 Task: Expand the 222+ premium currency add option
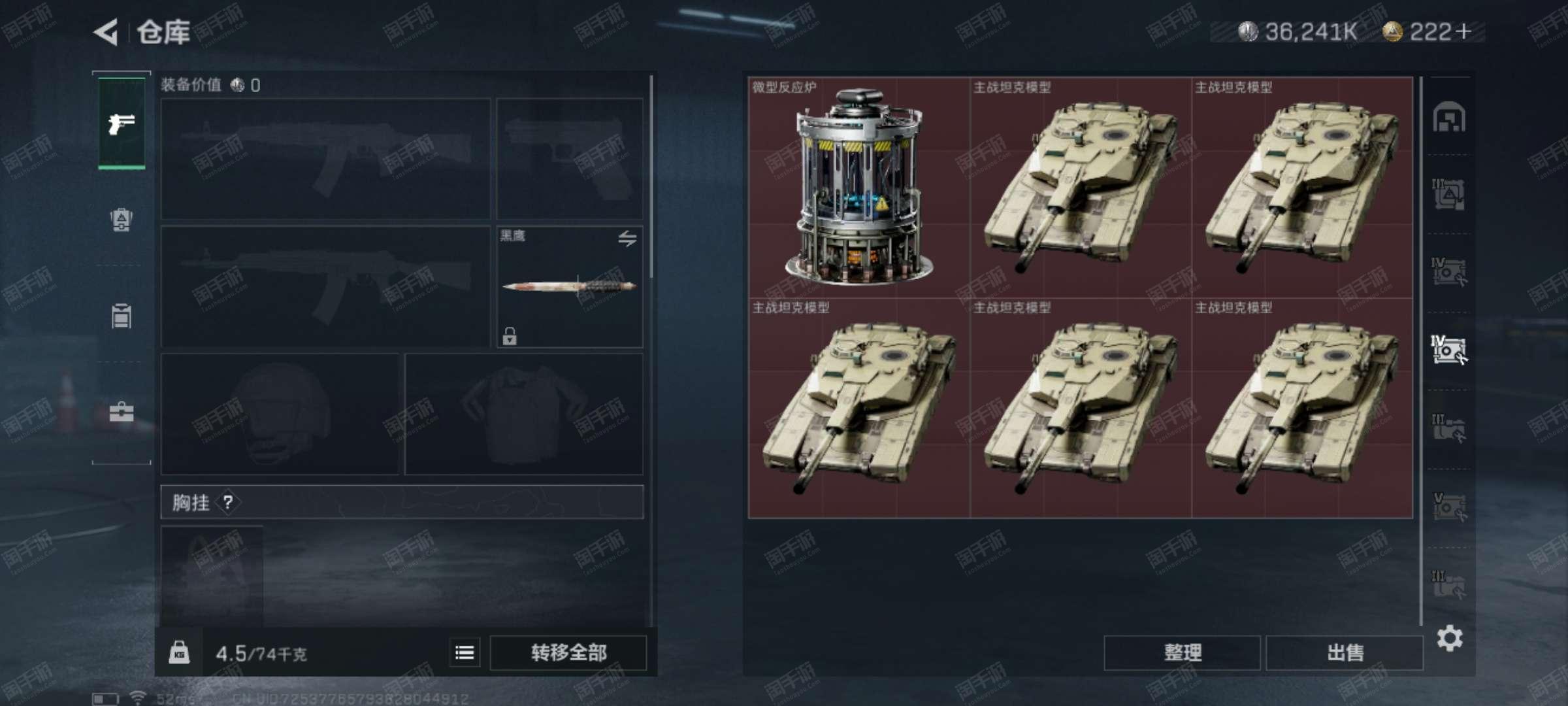click(1464, 31)
